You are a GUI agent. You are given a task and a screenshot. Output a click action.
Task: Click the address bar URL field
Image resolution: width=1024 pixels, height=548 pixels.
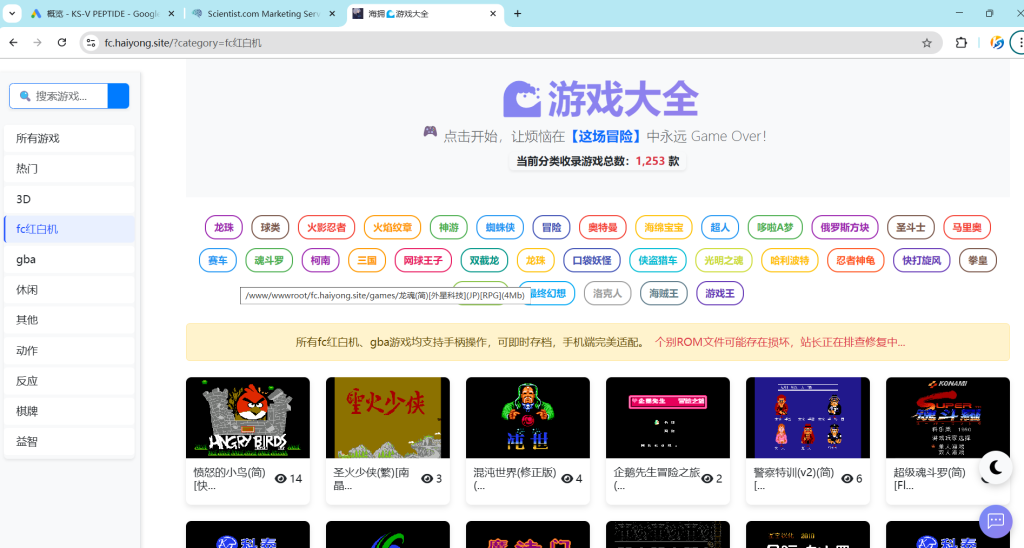[x=509, y=43]
